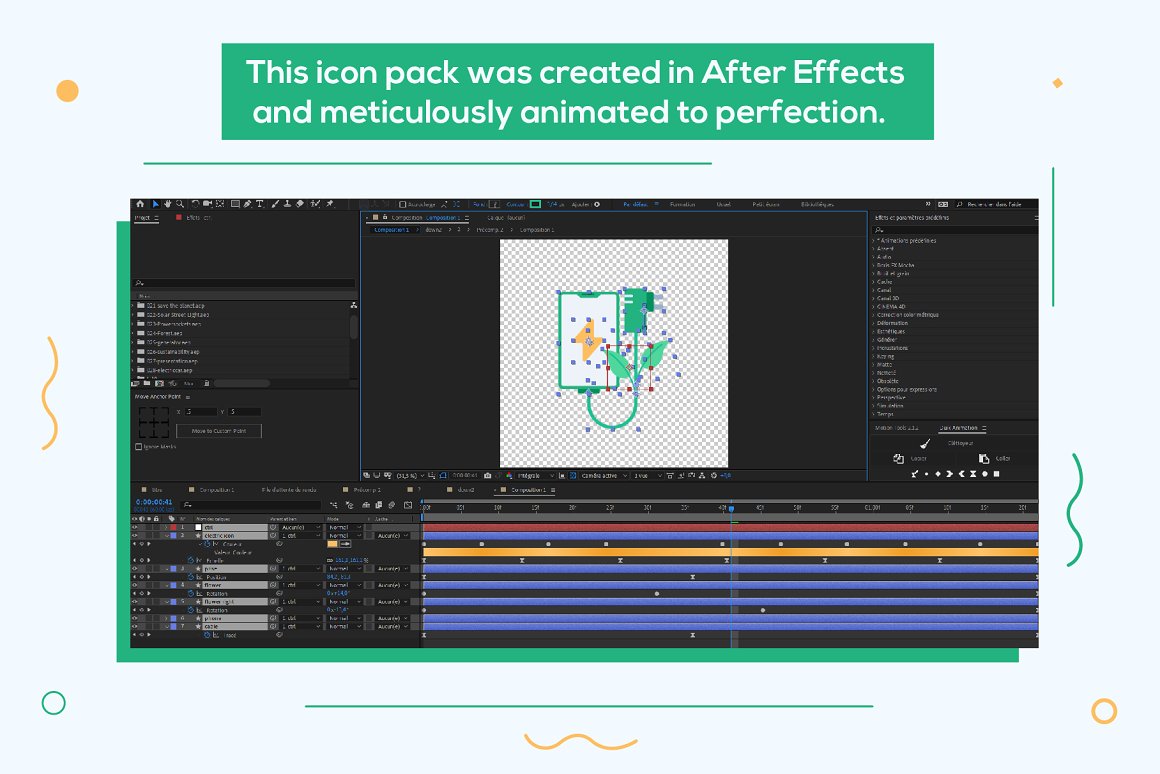Open the Caméra active view dropdown
This screenshot has width=1160, height=774.
(x=604, y=475)
